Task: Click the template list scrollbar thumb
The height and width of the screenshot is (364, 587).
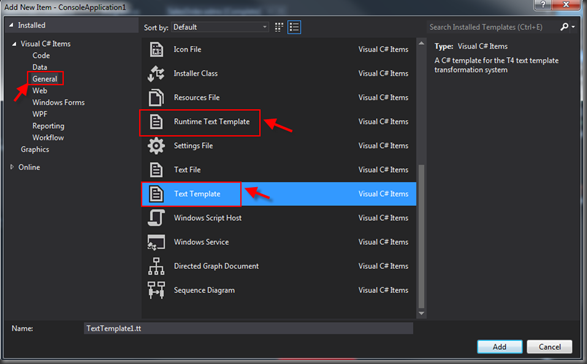Action: tap(422, 236)
